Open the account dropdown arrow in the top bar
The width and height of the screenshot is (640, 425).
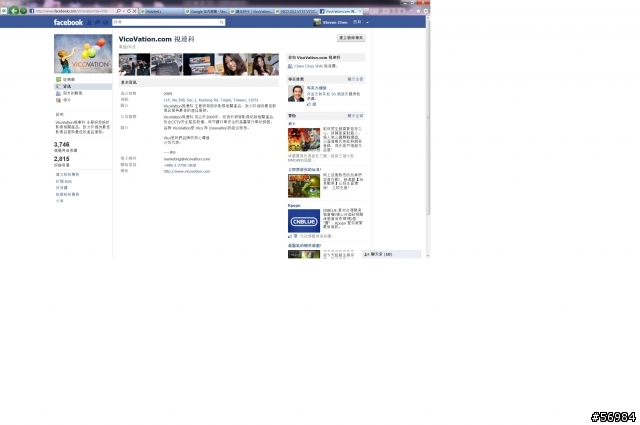tap(367, 22)
